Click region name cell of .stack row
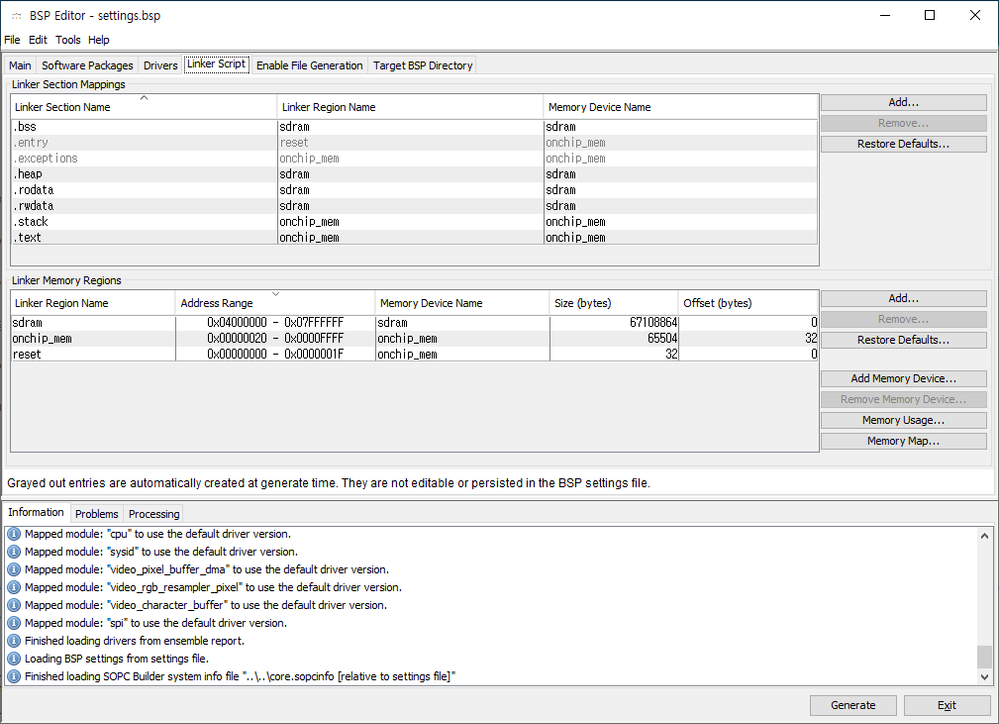This screenshot has height=724, width=999. point(410,222)
